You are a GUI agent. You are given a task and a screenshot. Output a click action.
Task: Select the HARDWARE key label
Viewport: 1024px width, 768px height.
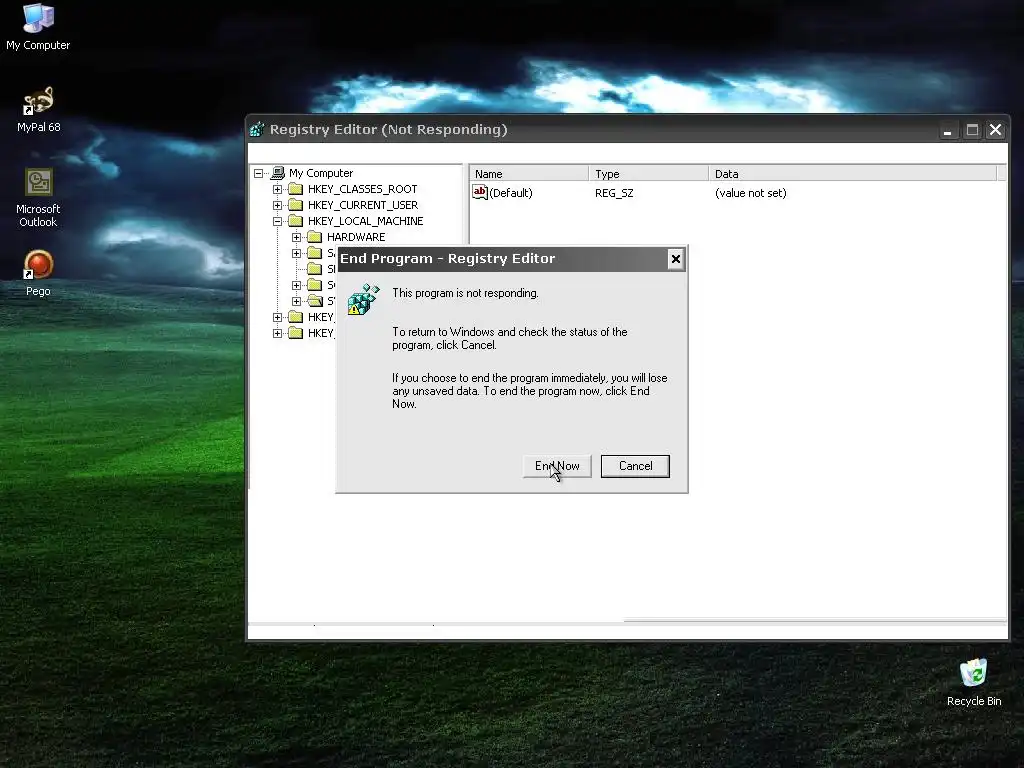coord(356,237)
